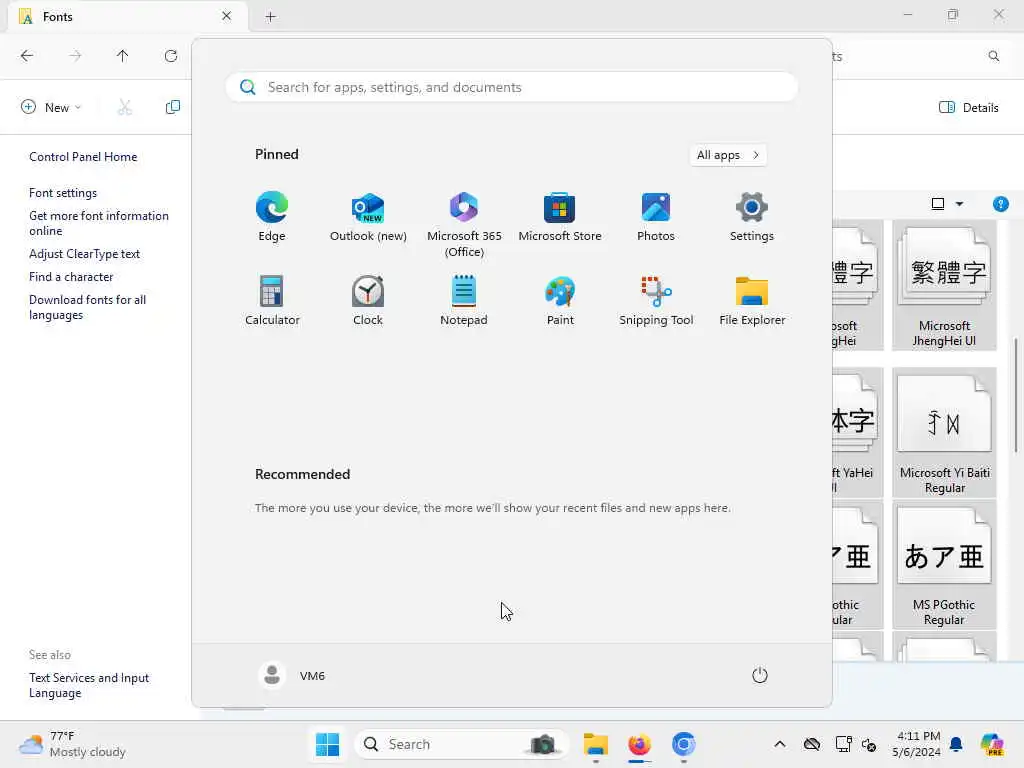
Task: Select the Fonts tab
Action: point(127,16)
